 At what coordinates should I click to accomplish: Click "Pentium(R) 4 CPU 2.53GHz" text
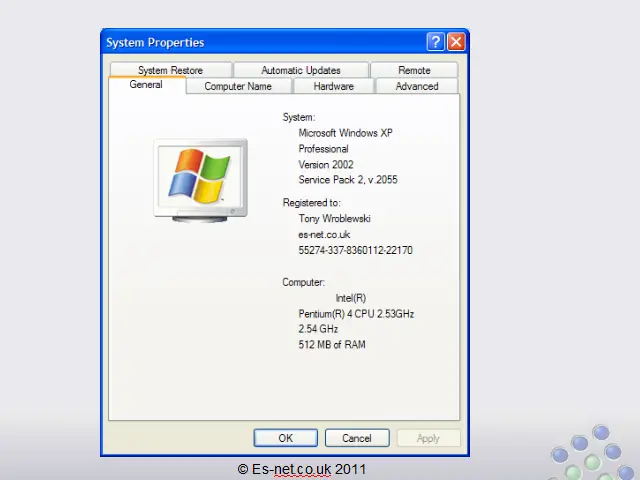point(356,313)
